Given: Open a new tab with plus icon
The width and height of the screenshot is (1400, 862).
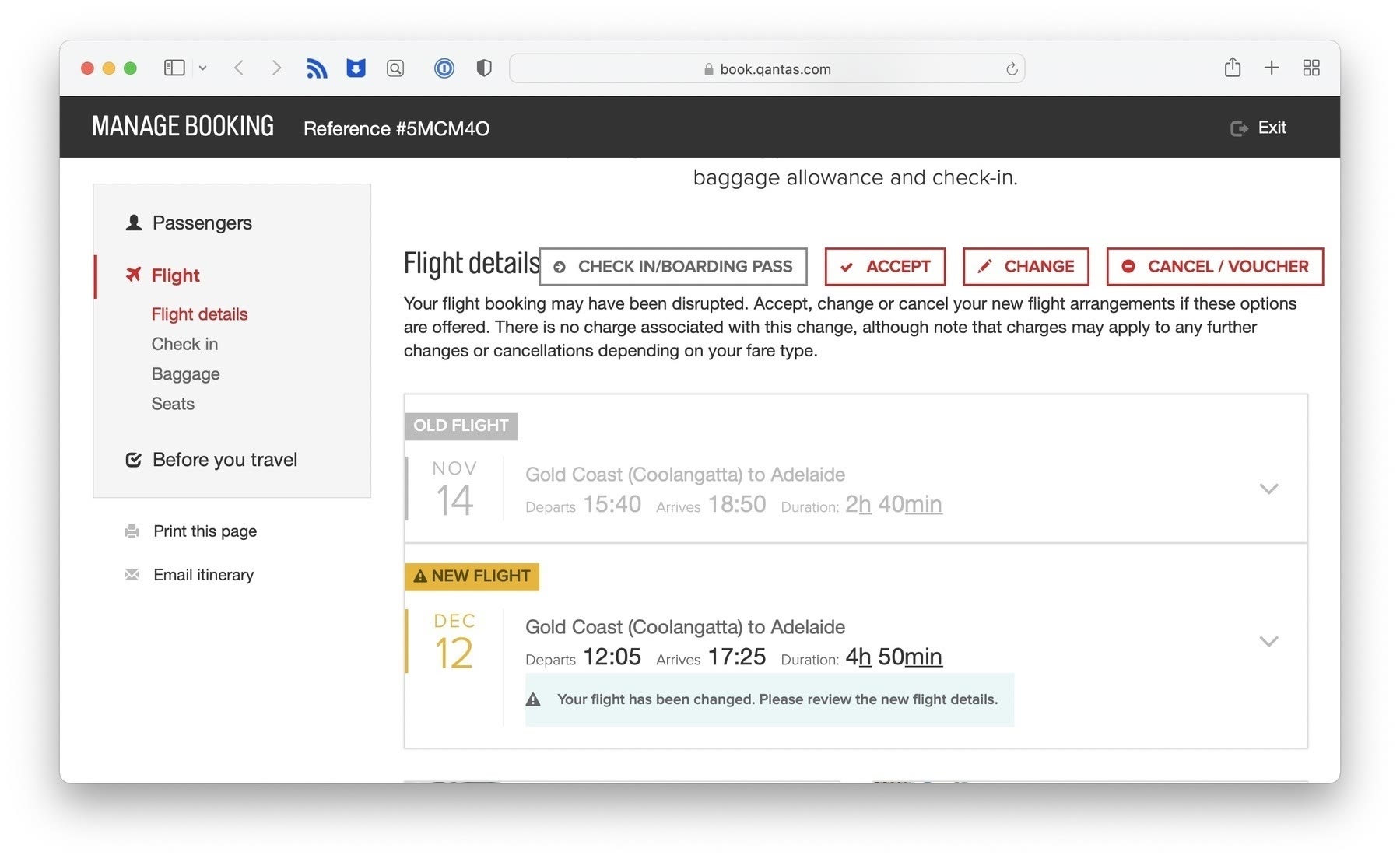Looking at the screenshot, I should click(x=1272, y=68).
